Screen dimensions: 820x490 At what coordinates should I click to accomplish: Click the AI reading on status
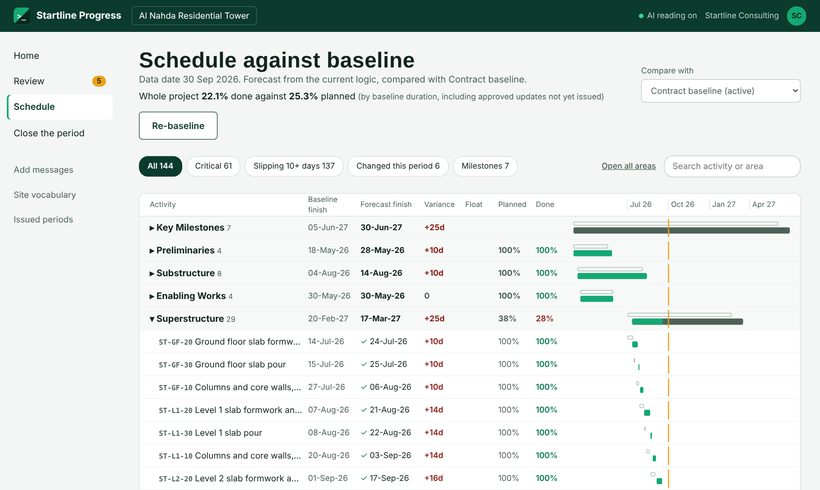tap(668, 16)
